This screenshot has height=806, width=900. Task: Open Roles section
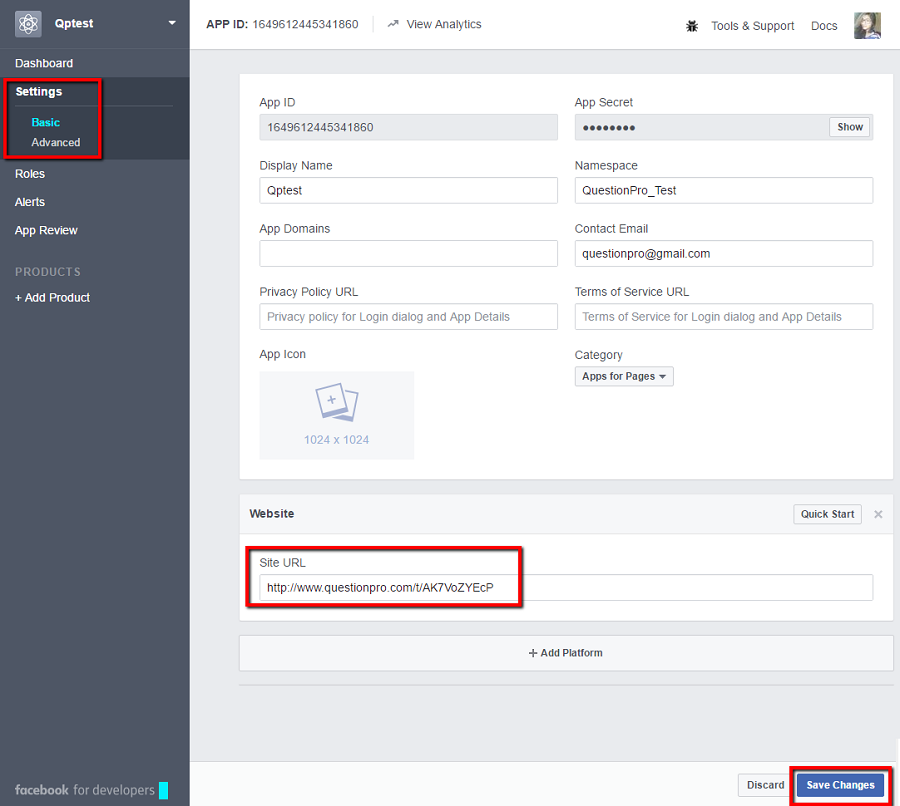[x=30, y=174]
